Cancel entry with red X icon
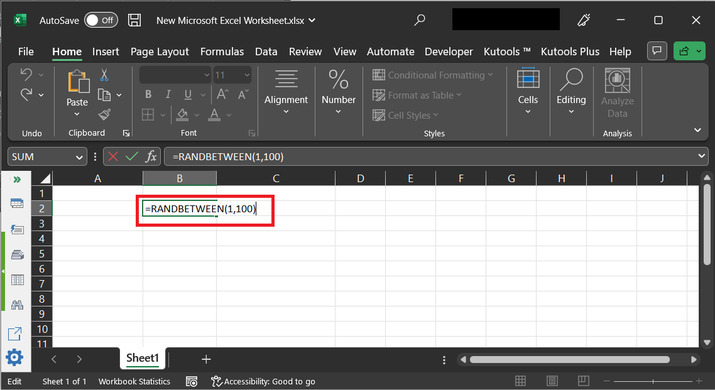Screen dimensions: 715x390 (113, 156)
